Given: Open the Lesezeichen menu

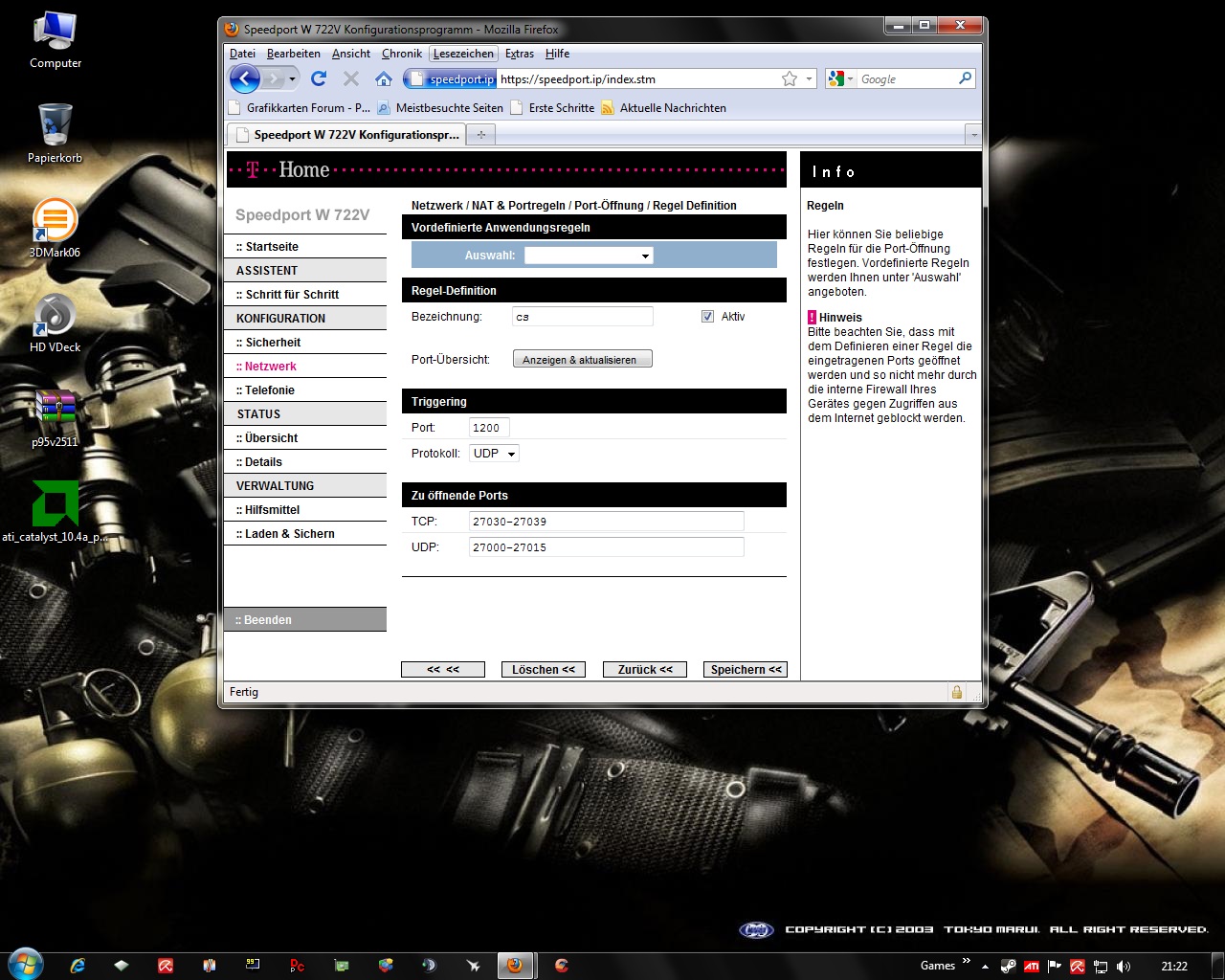Looking at the screenshot, I should [x=463, y=54].
